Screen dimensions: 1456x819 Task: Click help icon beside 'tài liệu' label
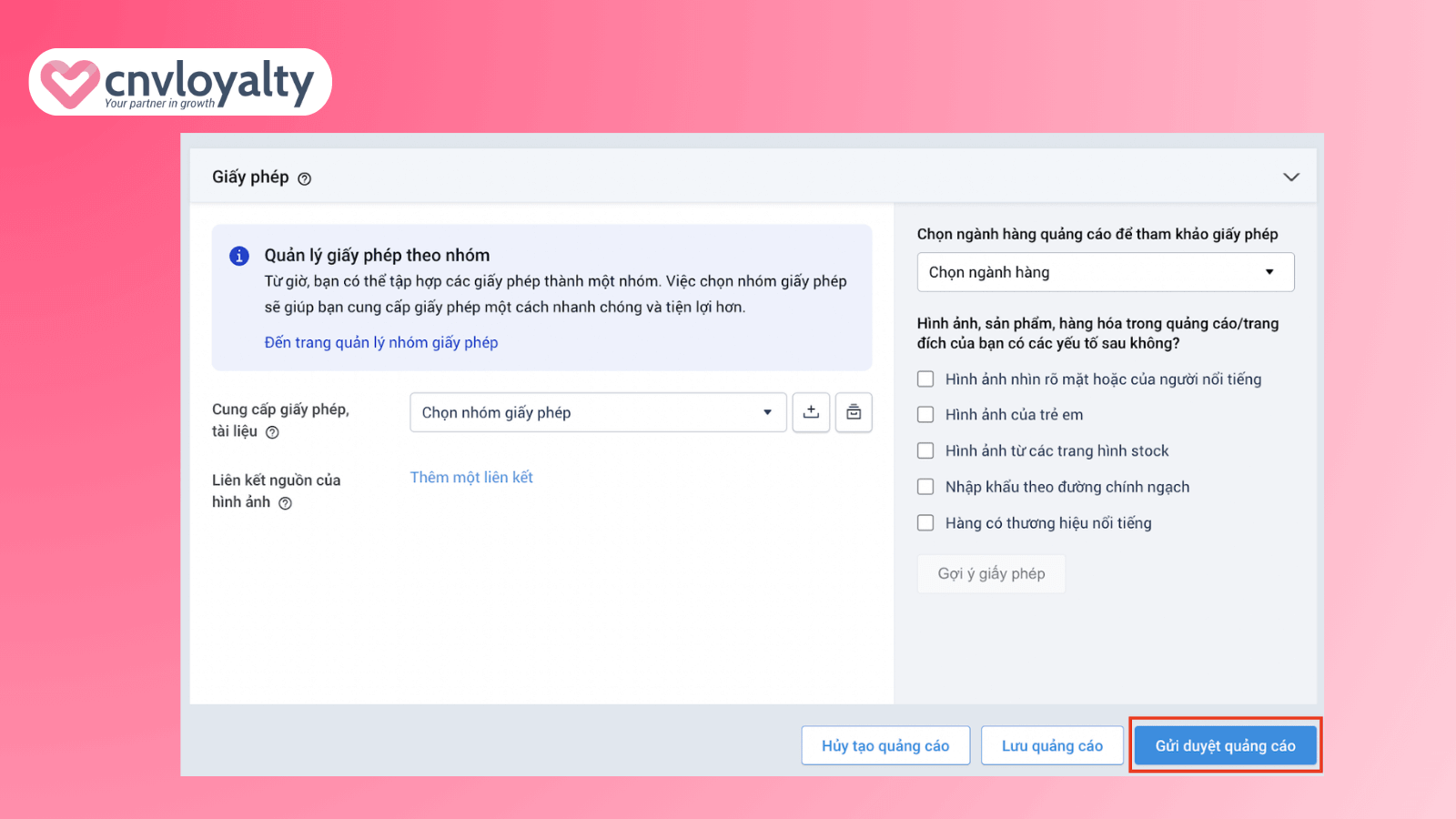[272, 432]
